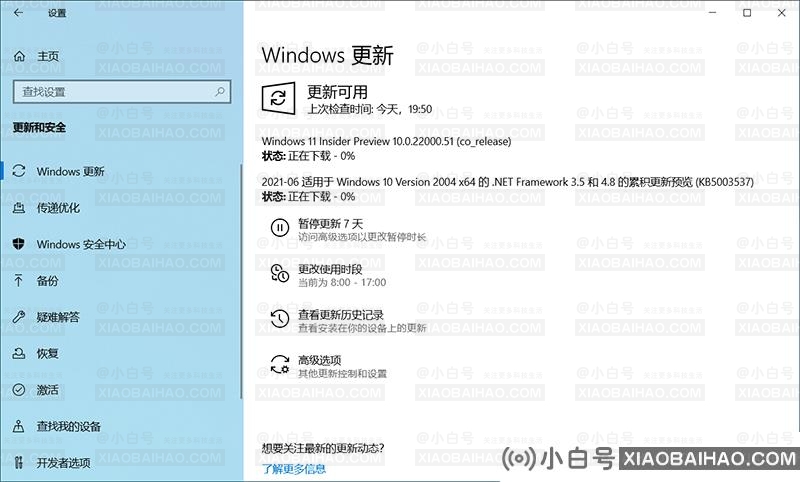This screenshot has width=800, height=482.
Task: Open the 主页 menu entry
Action: [x=48, y=56]
